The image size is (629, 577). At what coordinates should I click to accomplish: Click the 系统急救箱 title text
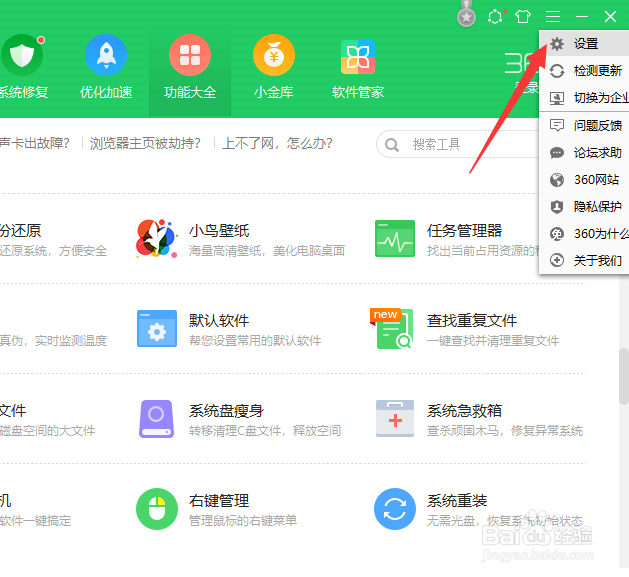(464, 411)
